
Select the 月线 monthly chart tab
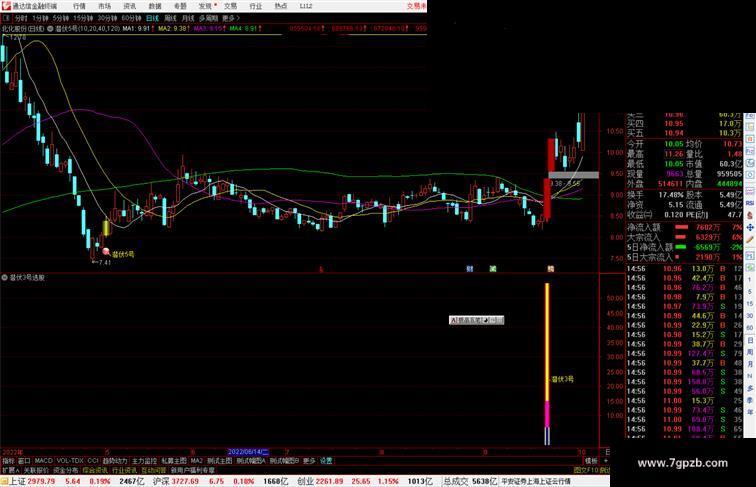[x=188, y=18]
